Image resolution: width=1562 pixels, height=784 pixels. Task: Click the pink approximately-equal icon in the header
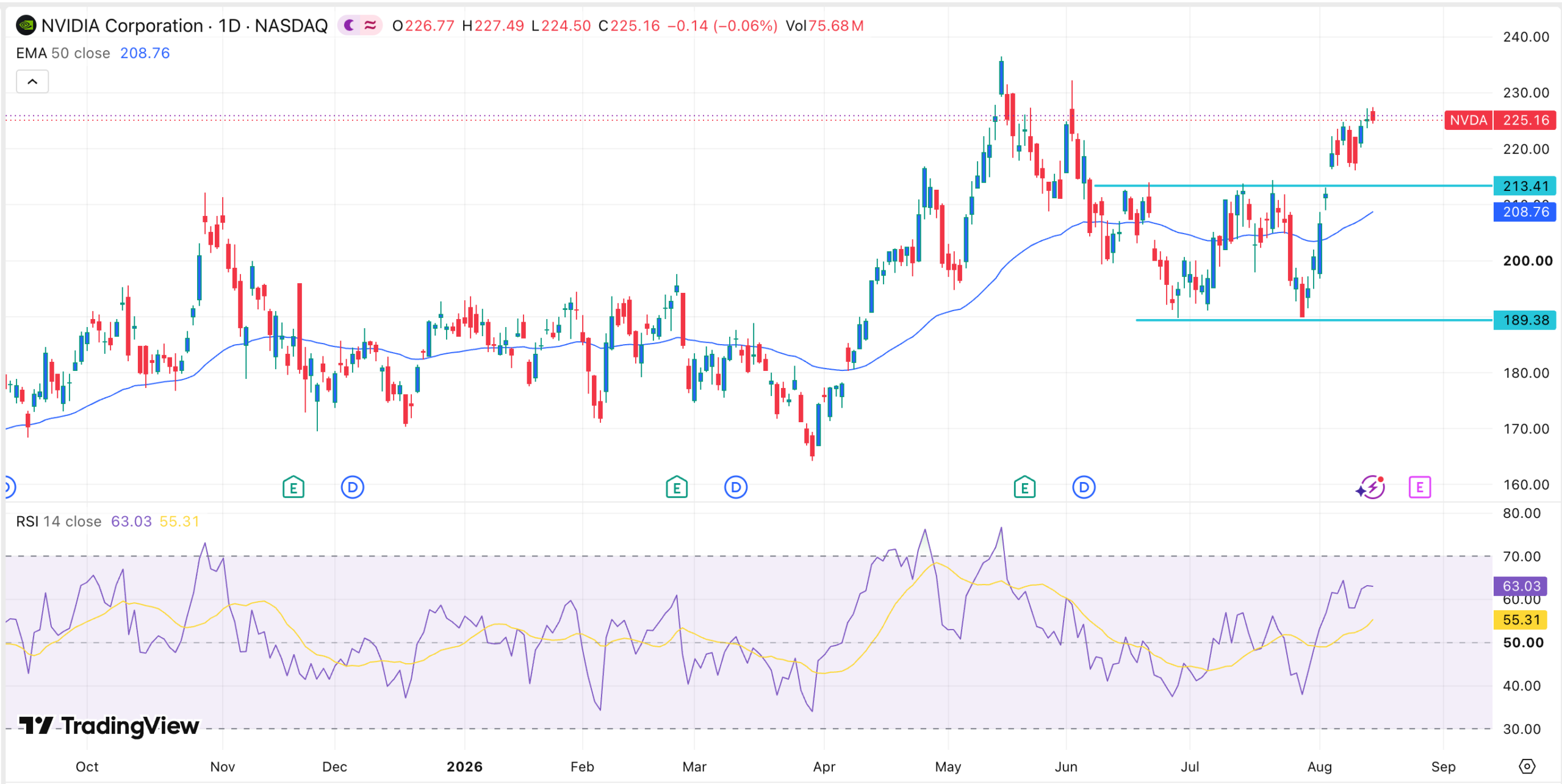[x=370, y=26]
